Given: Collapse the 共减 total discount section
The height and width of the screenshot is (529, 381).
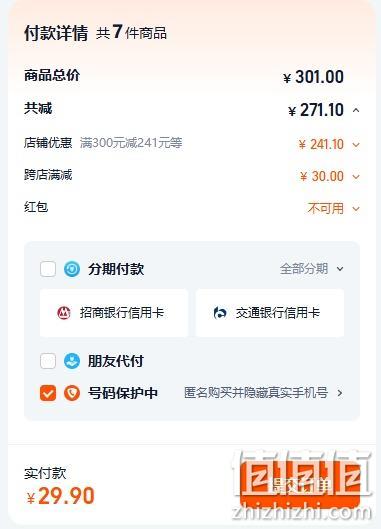Looking at the screenshot, I should pos(356,110).
